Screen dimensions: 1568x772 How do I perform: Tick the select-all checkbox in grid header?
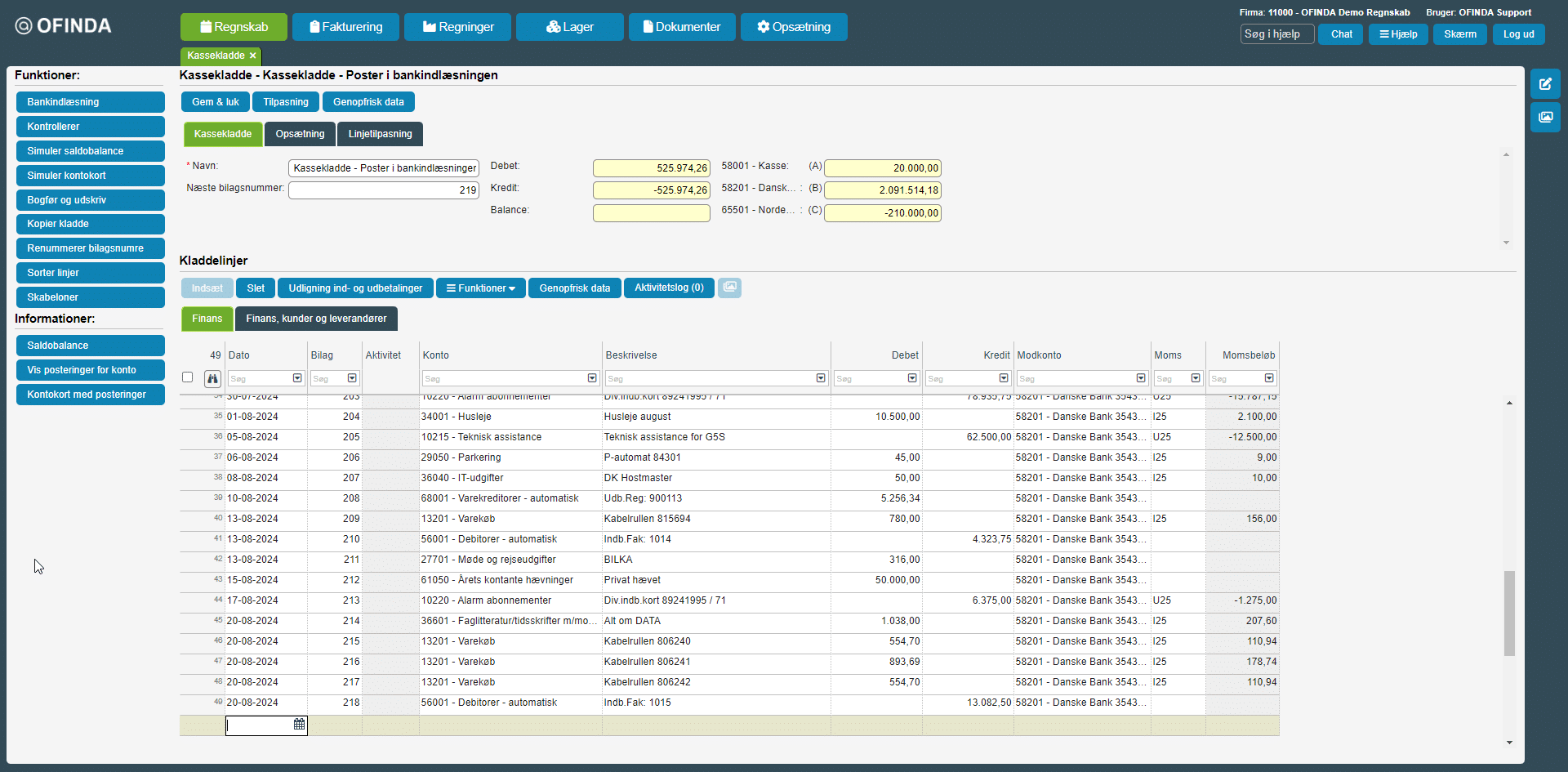click(x=188, y=377)
